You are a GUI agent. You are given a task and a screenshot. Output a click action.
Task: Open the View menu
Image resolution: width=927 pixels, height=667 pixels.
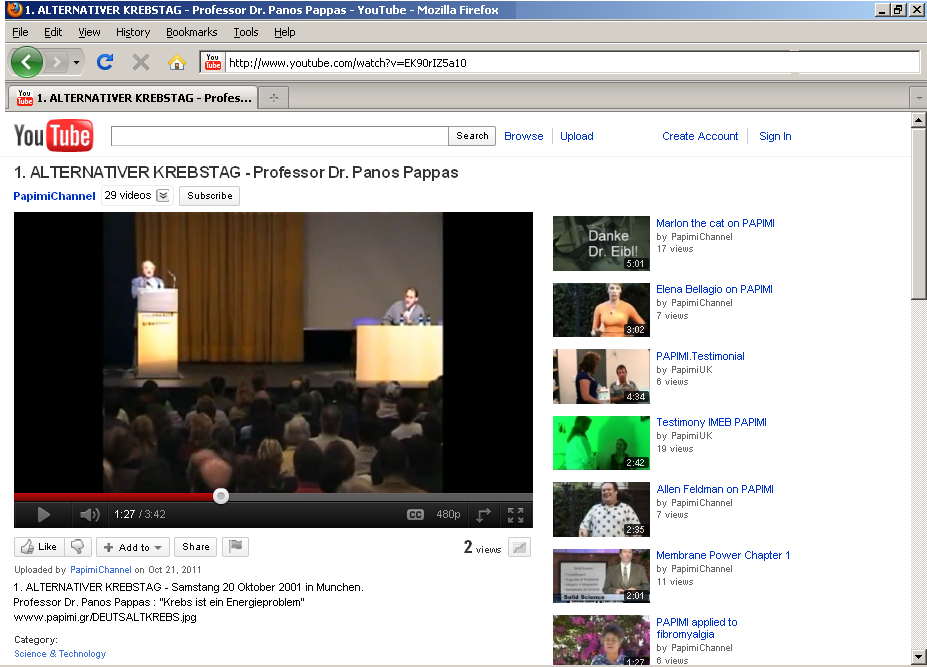click(x=89, y=32)
